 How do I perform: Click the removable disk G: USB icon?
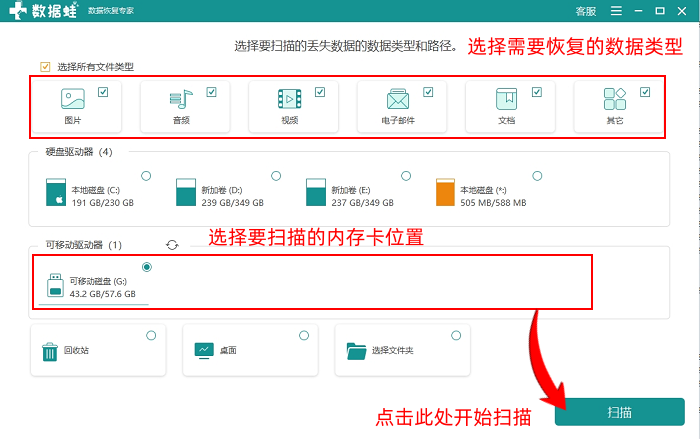(55, 285)
